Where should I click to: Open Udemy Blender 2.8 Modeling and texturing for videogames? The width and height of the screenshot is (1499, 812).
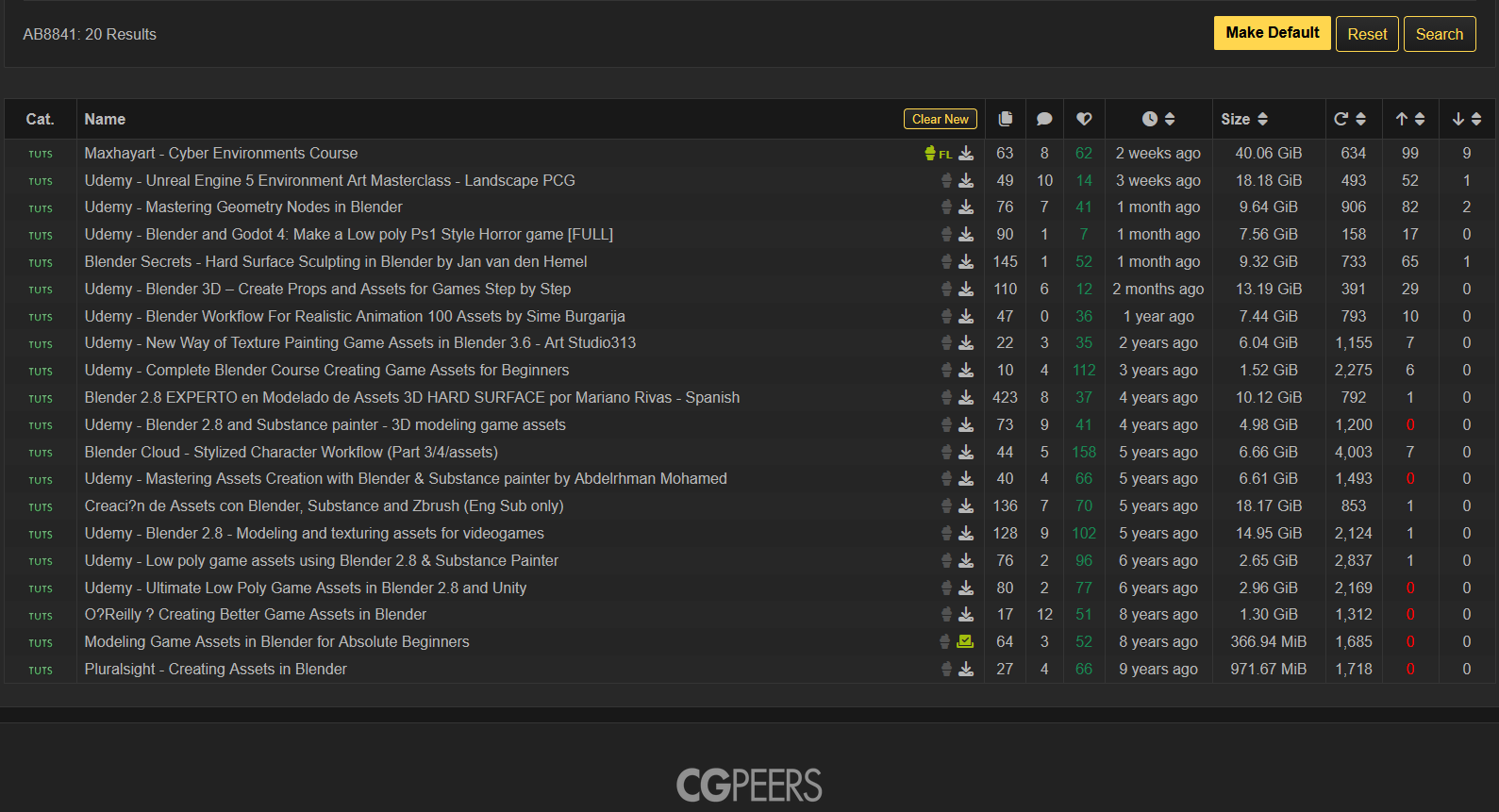(314, 533)
